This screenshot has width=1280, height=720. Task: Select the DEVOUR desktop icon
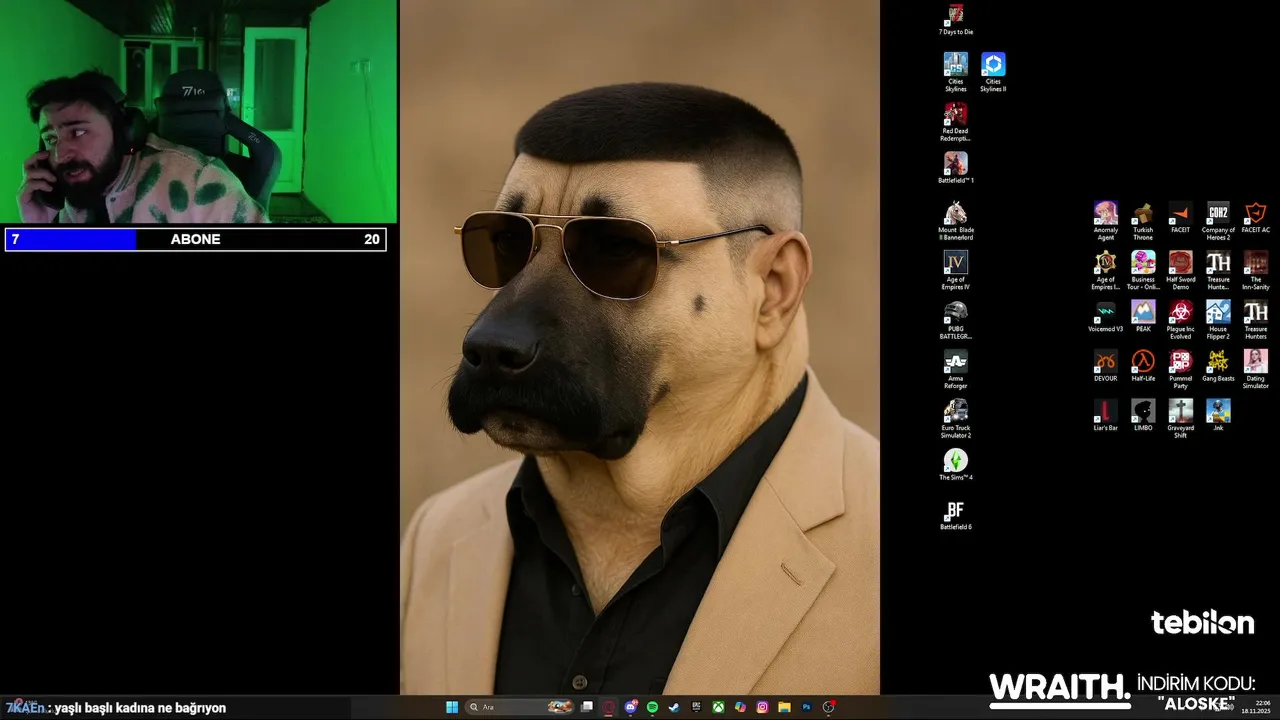1106,366
